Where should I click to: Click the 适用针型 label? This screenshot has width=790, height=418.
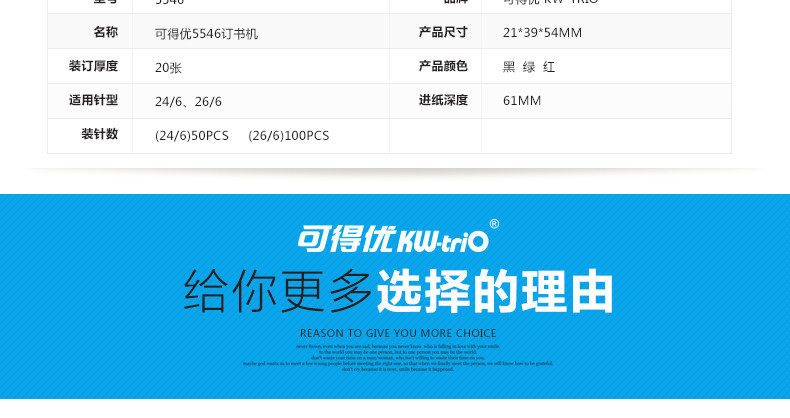click(x=93, y=100)
